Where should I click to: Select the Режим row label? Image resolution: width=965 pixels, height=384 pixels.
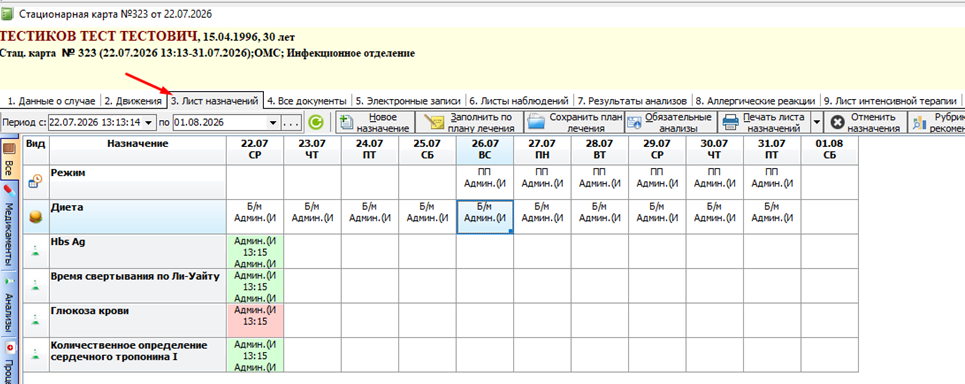point(138,182)
